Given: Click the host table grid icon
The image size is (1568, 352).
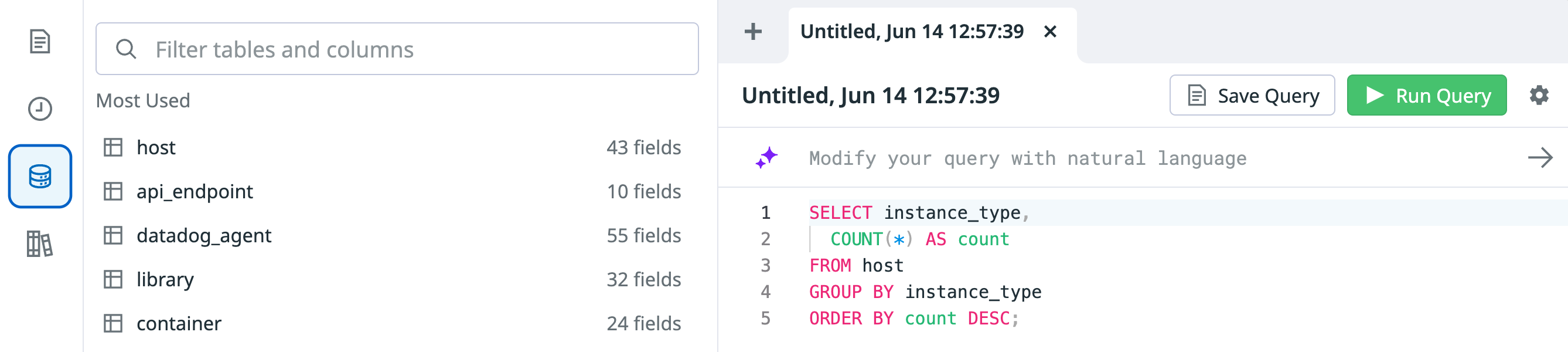Looking at the screenshot, I should click(x=113, y=147).
